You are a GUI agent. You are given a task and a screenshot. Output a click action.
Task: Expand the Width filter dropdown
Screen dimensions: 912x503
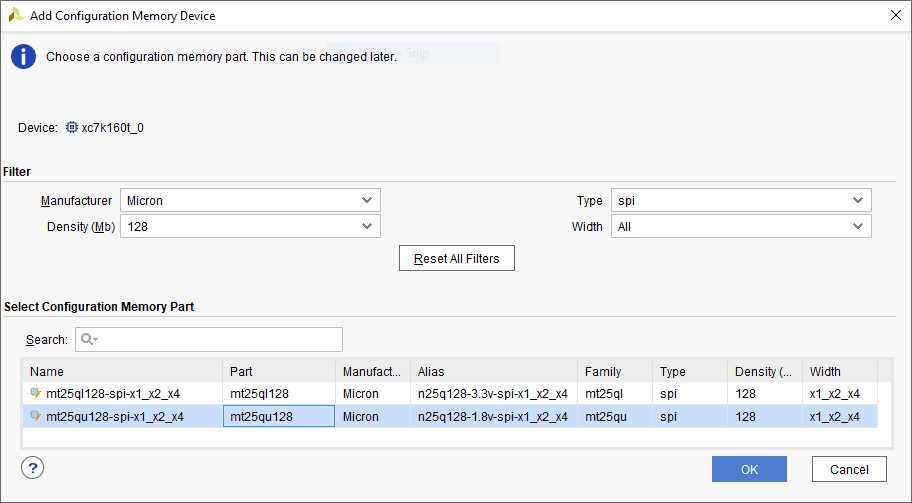tap(741, 227)
